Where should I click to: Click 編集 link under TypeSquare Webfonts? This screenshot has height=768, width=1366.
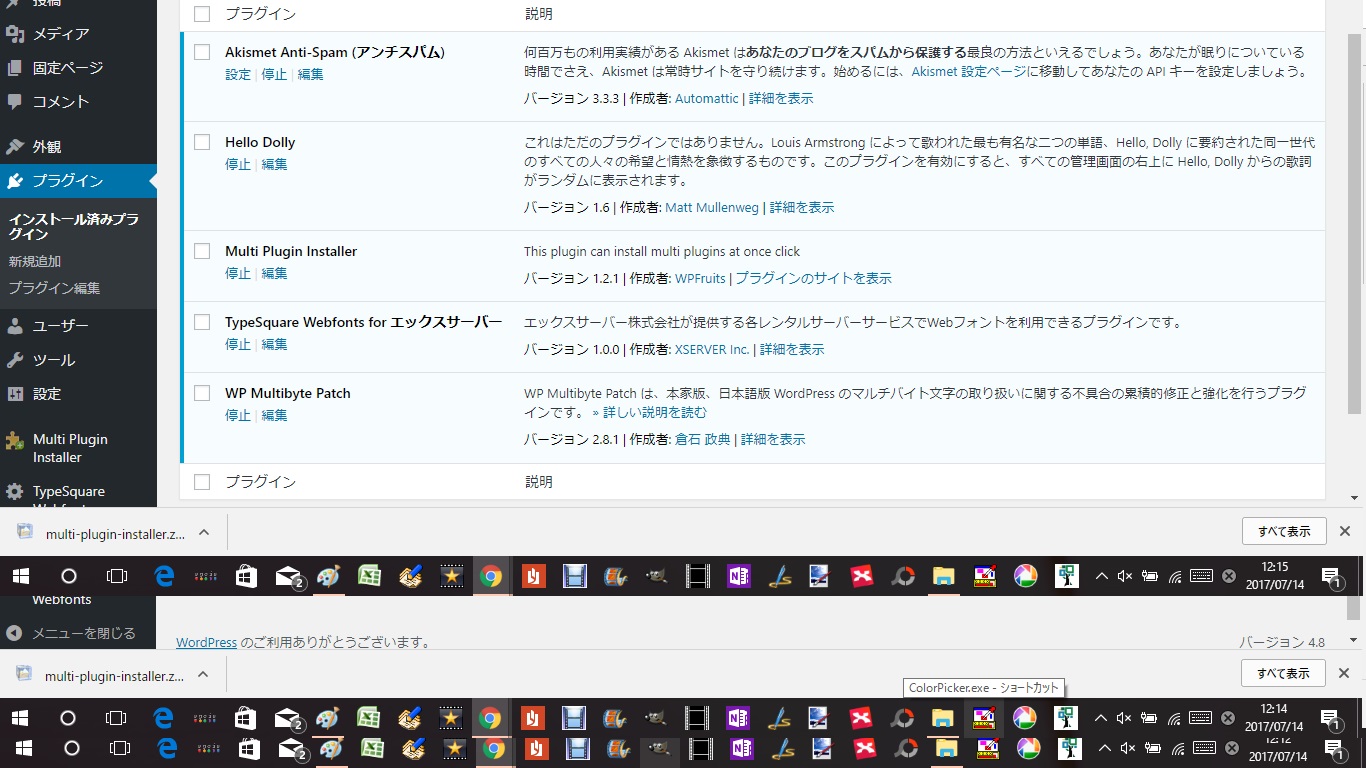pos(274,344)
